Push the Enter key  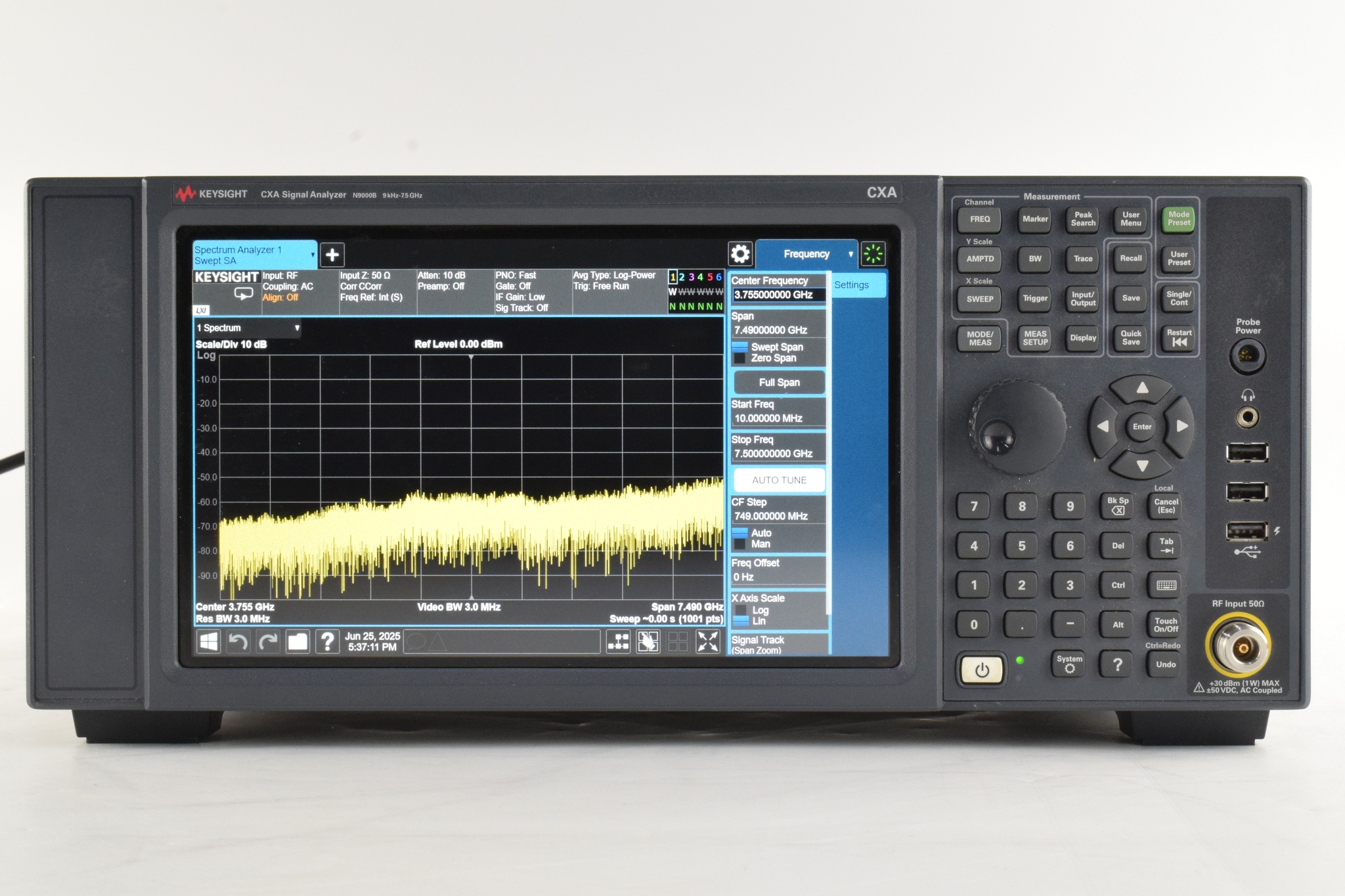pos(1142,427)
